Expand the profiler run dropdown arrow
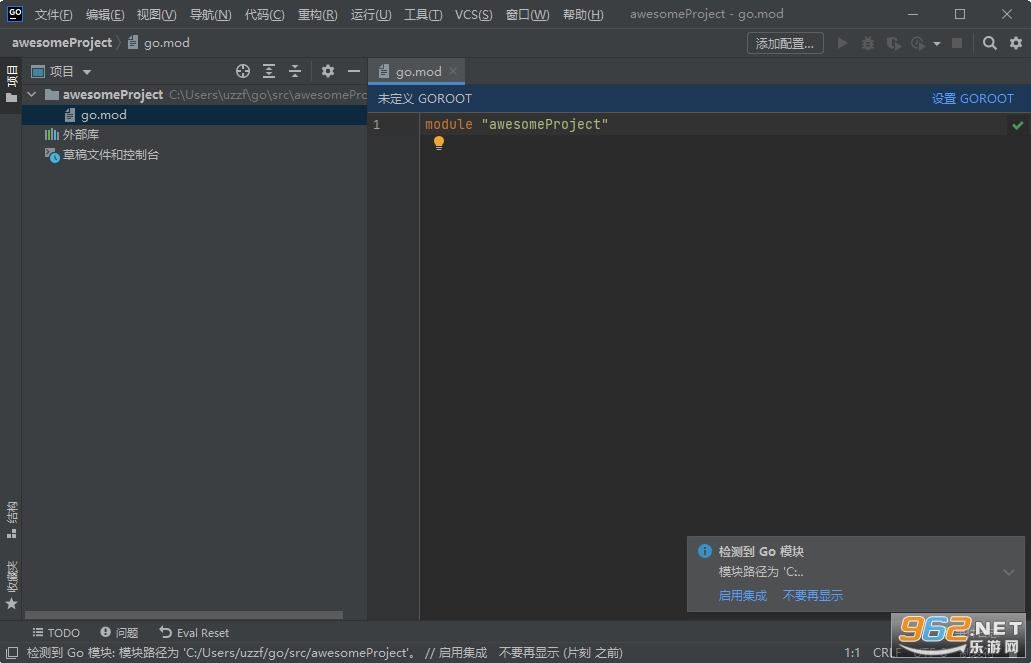This screenshot has height=663, width=1031. pos(936,44)
